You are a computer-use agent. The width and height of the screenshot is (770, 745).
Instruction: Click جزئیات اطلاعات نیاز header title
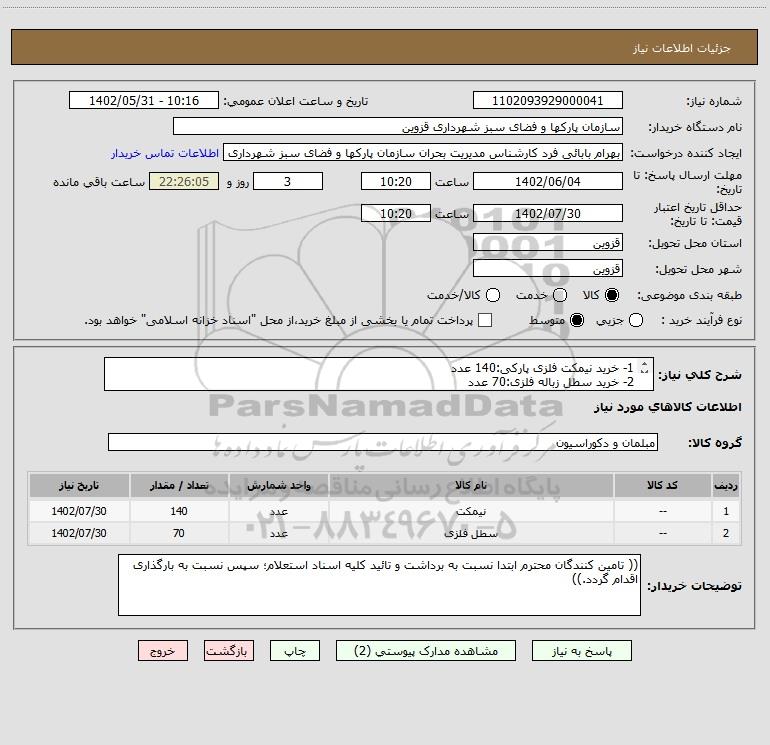click(681, 48)
